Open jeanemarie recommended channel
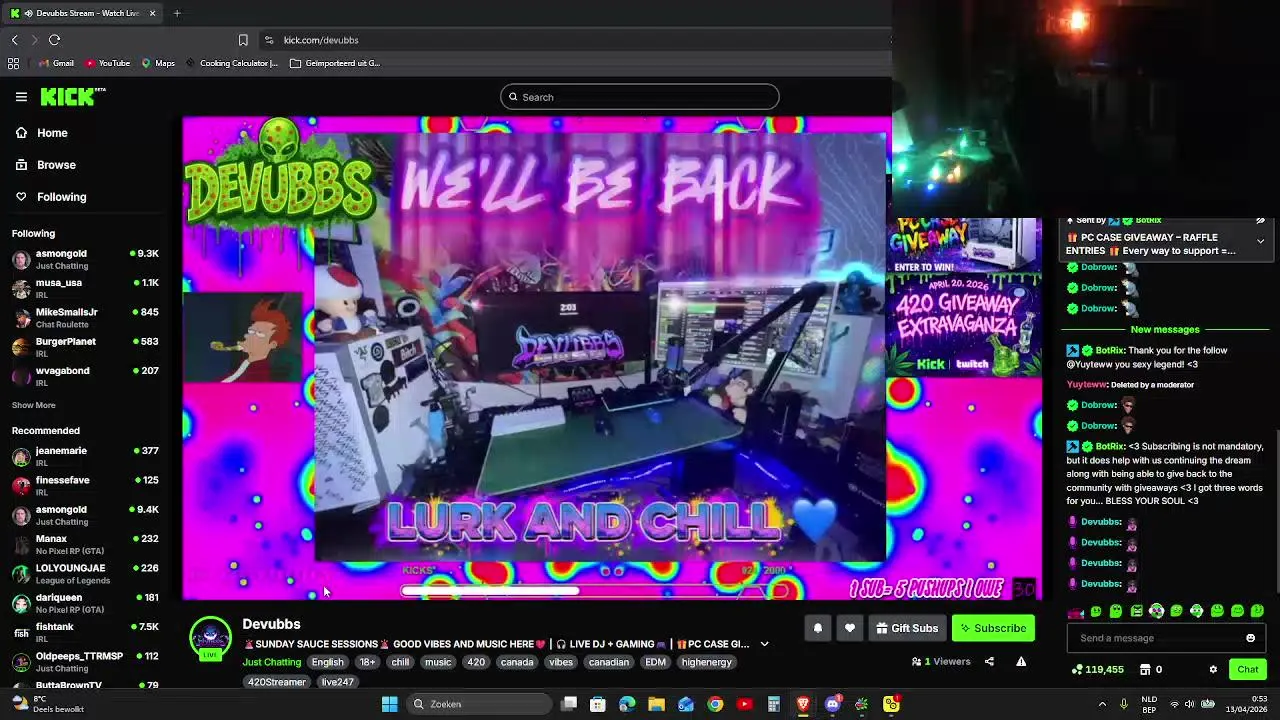Screen dimensions: 1280x720 [x=86, y=456]
